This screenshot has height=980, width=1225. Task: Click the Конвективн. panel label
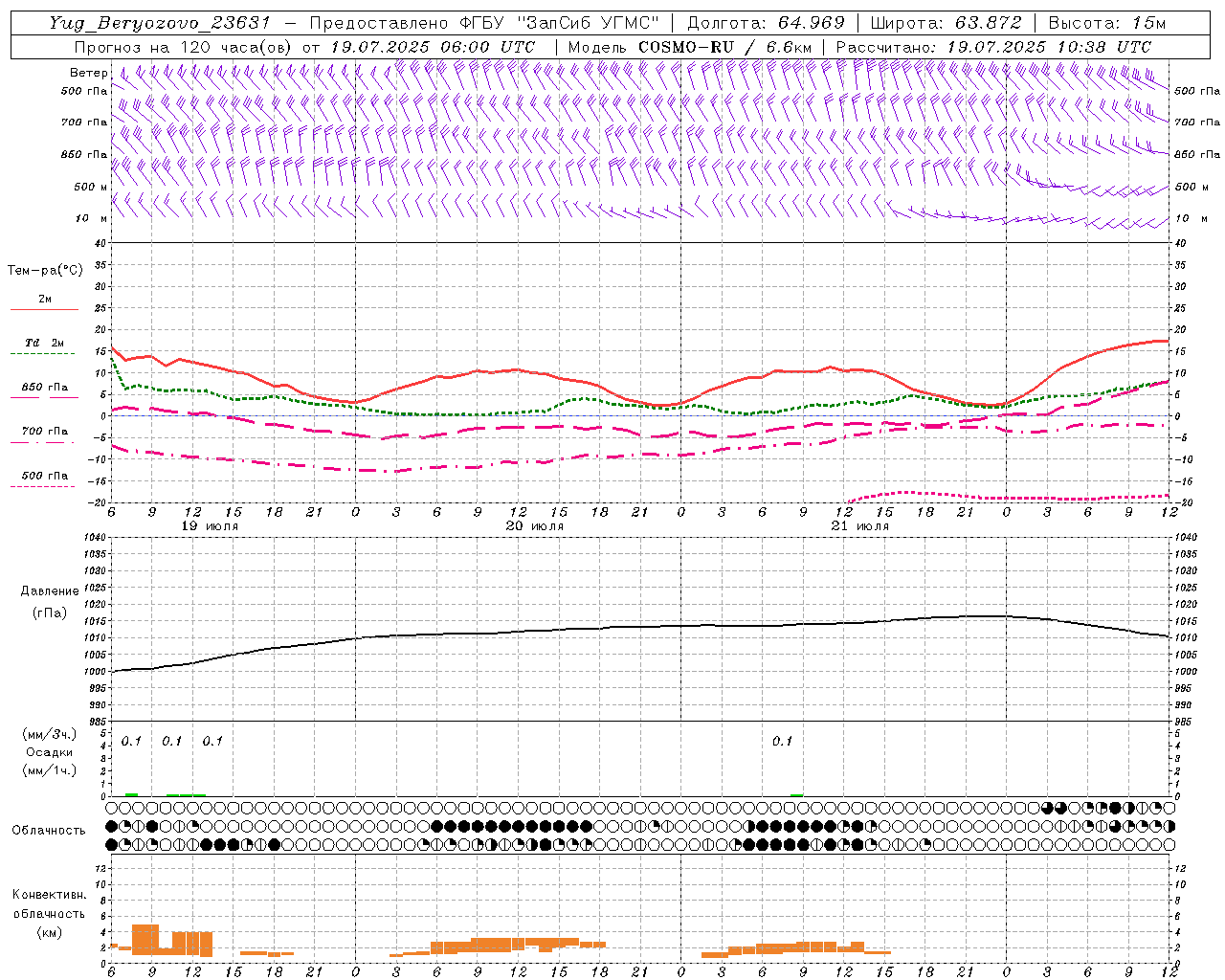pyautogui.click(x=50, y=895)
